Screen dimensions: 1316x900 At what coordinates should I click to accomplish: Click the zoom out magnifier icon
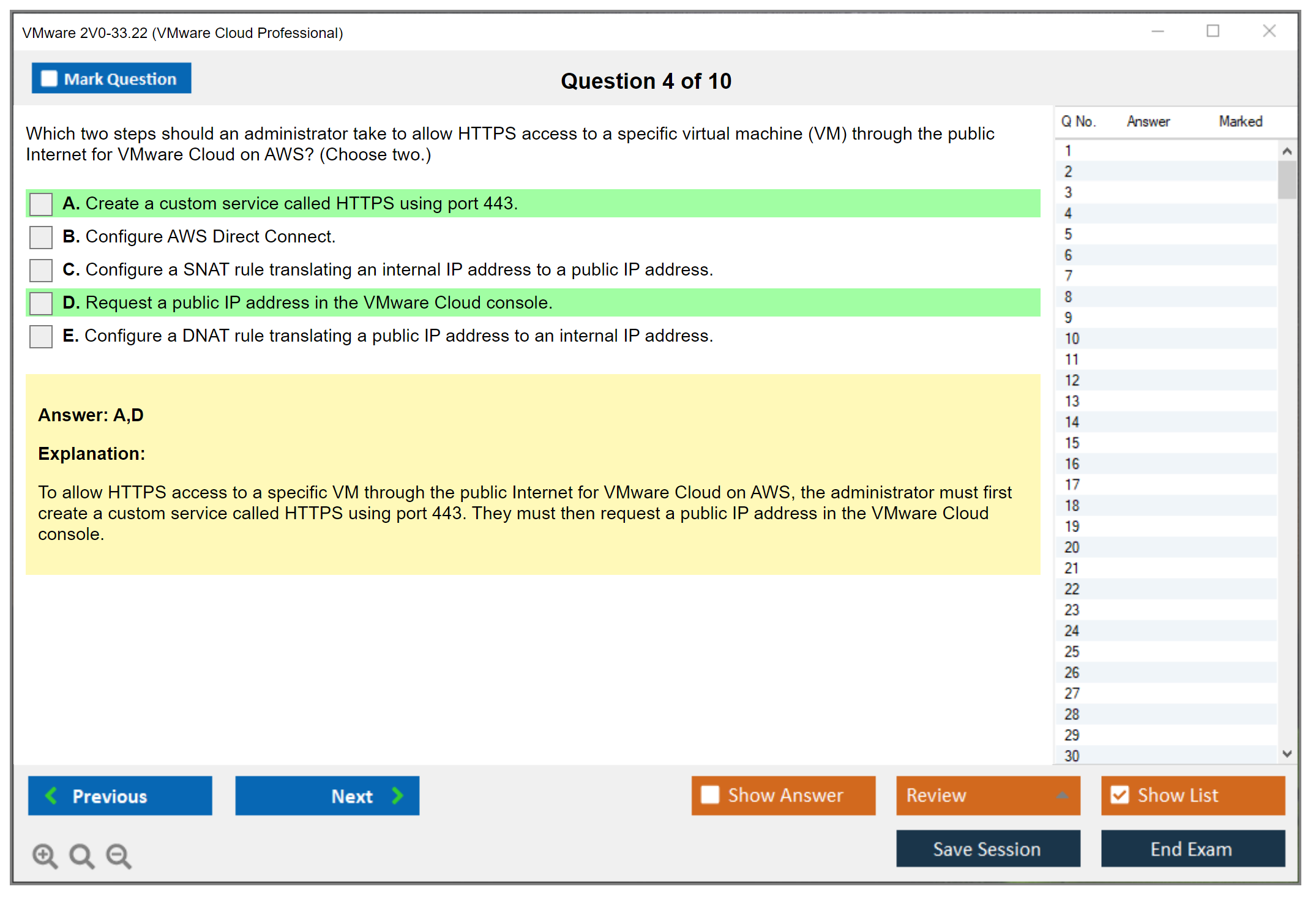[119, 855]
